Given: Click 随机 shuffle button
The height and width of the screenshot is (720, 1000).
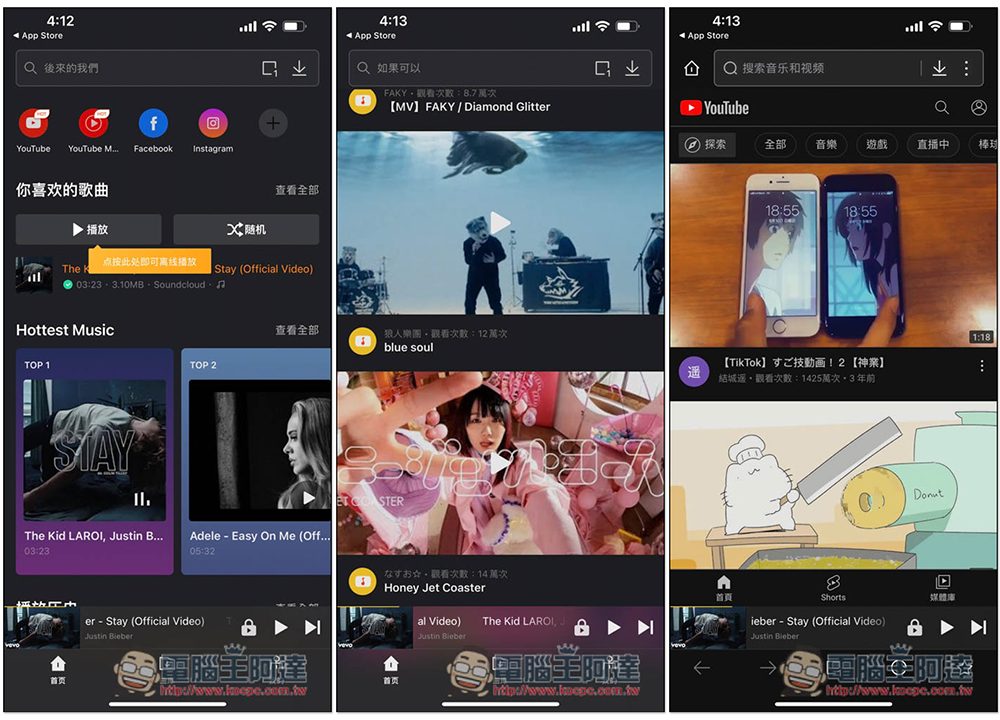Looking at the screenshot, I should click(246, 229).
